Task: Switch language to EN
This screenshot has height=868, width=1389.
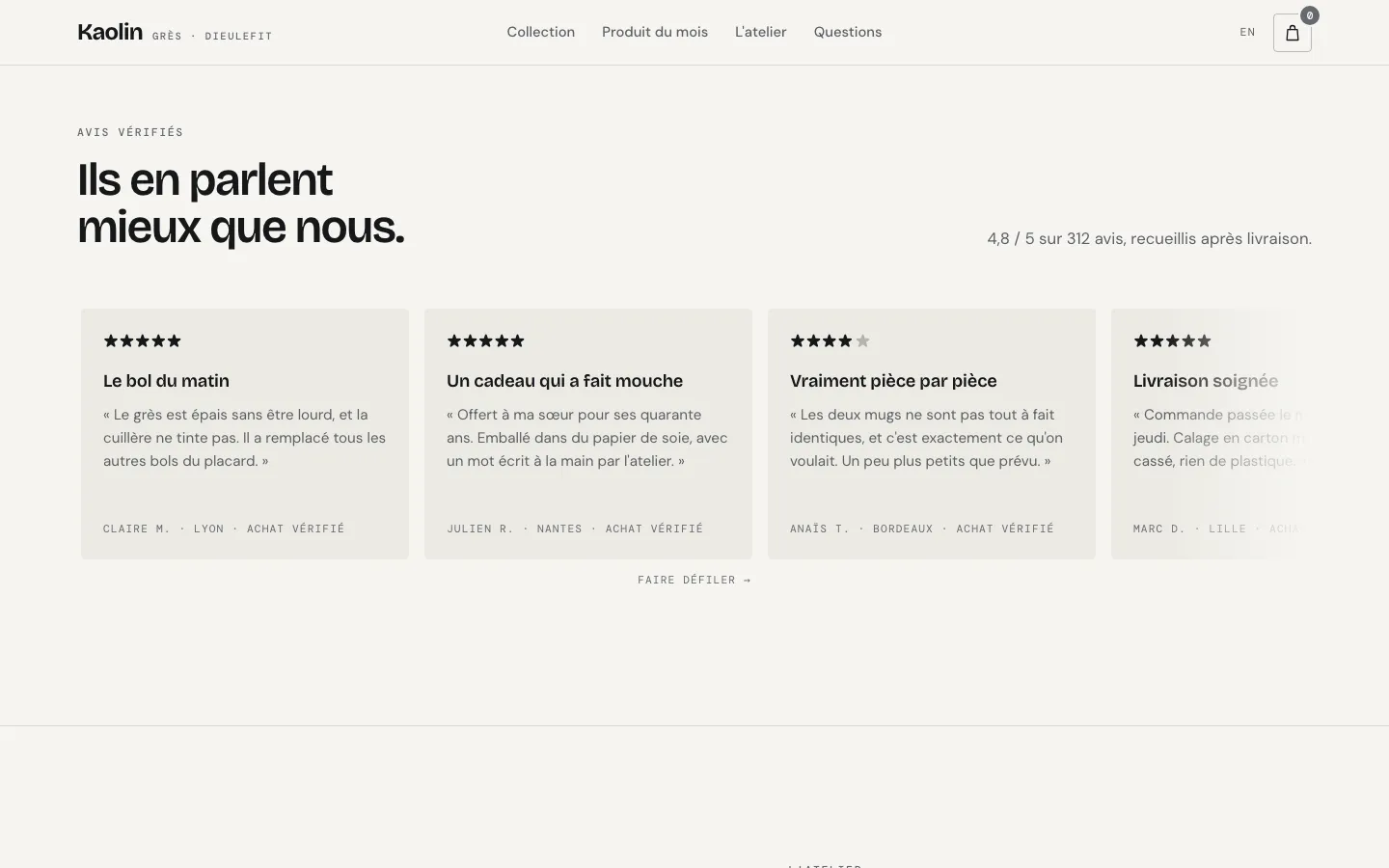Action: [x=1247, y=32]
